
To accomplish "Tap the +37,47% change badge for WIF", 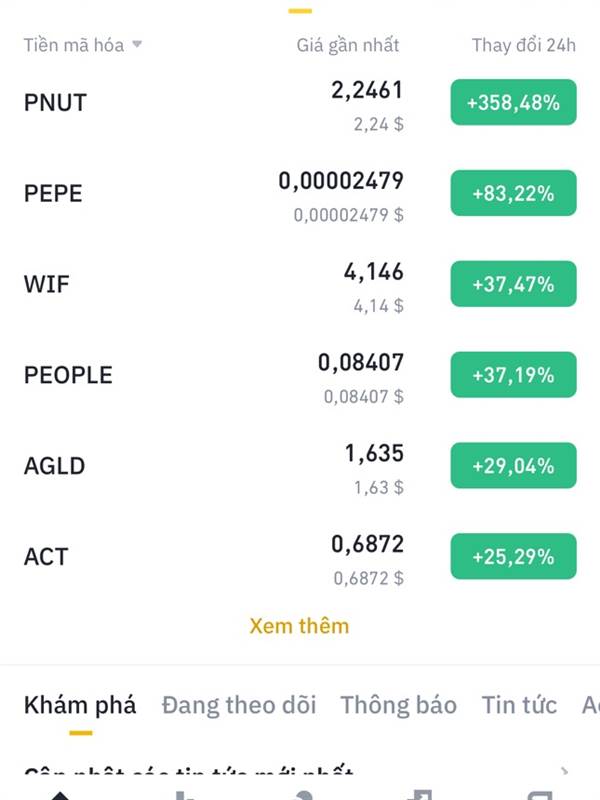I will pyautogui.click(x=513, y=284).
